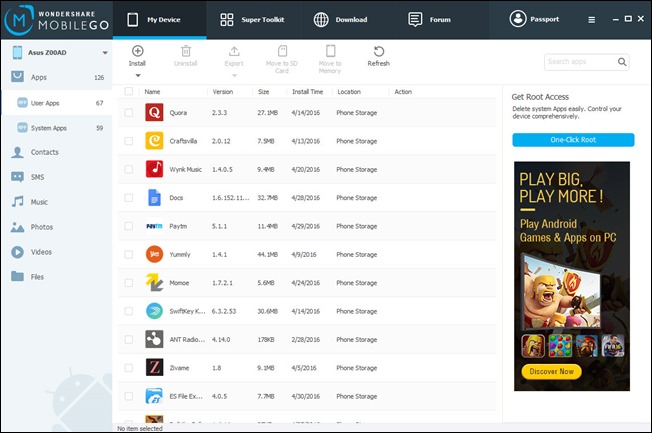Check the SwiftKey row checkbox

129,311
